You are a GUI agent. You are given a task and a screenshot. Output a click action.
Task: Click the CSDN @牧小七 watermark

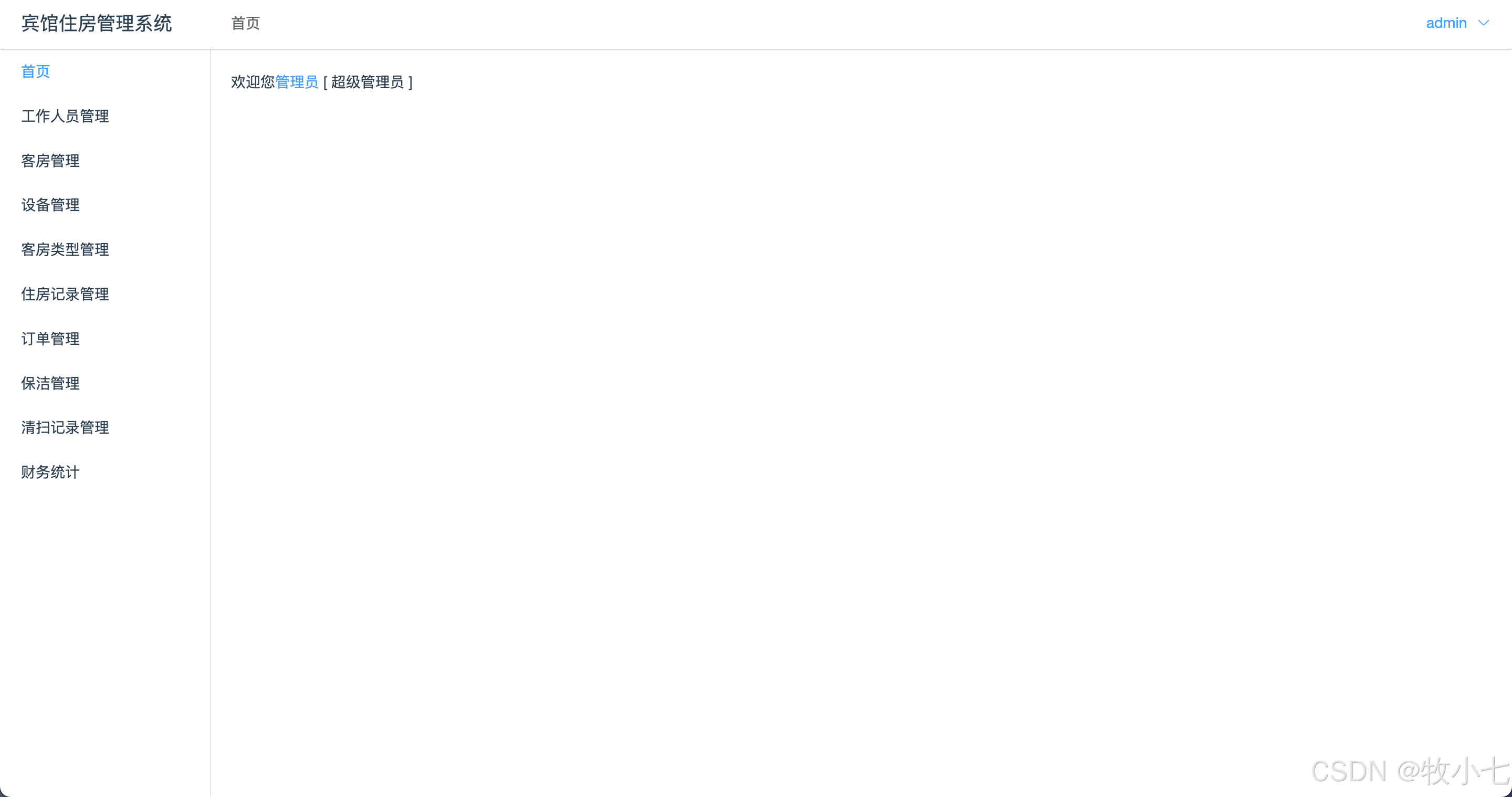pyautogui.click(x=1410, y=771)
